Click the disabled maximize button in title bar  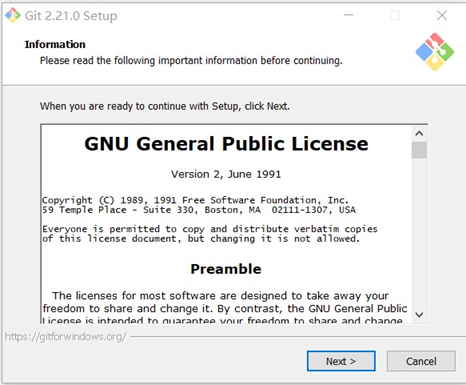point(395,15)
